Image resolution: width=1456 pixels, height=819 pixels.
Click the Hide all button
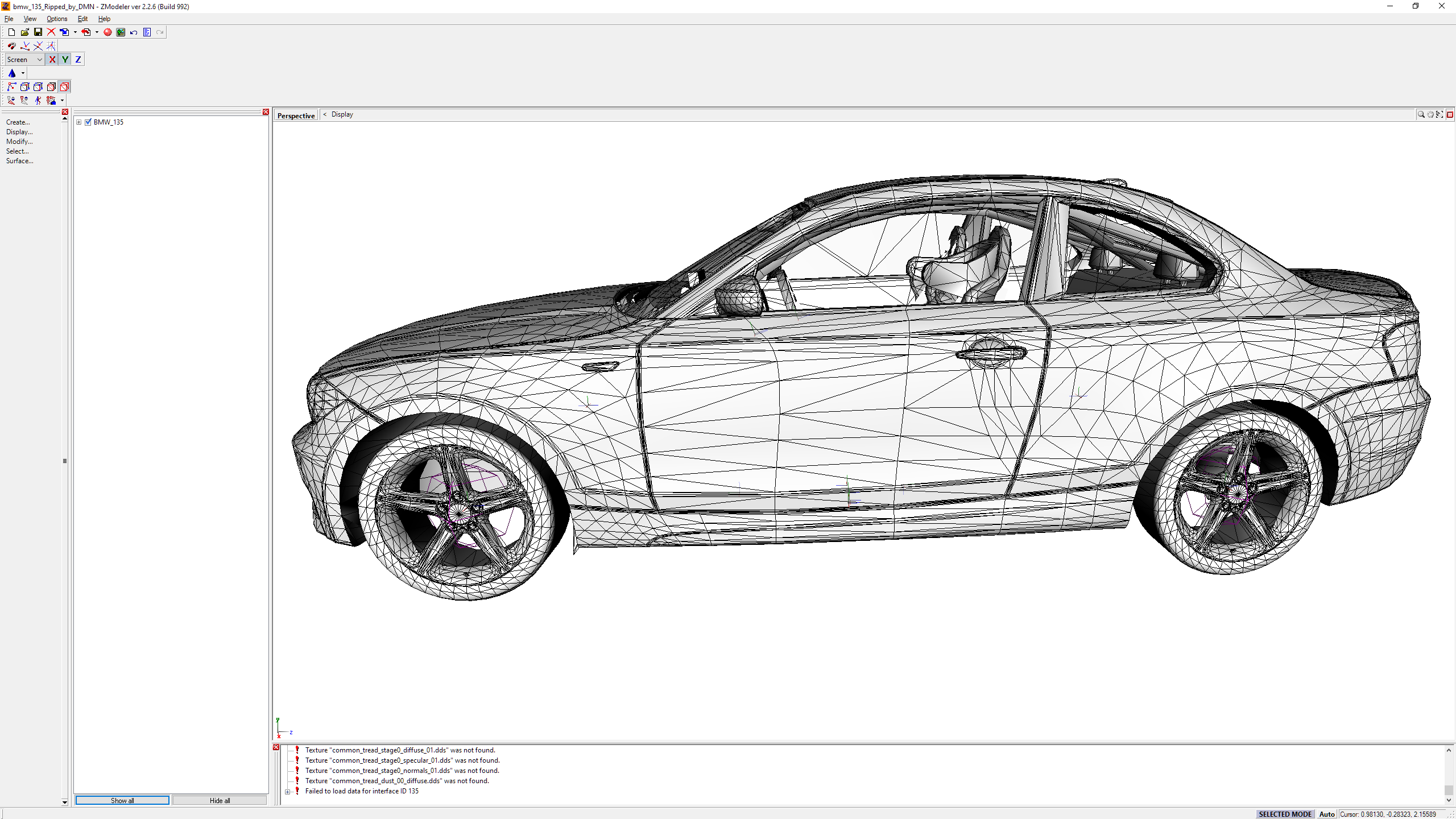point(220,800)
